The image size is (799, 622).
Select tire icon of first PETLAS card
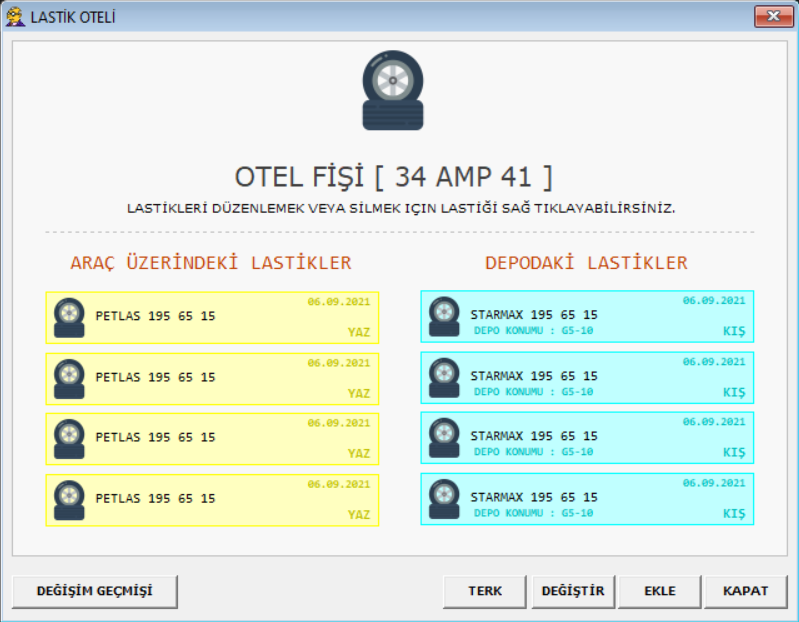pyautogui.click(x=69, y=317)
